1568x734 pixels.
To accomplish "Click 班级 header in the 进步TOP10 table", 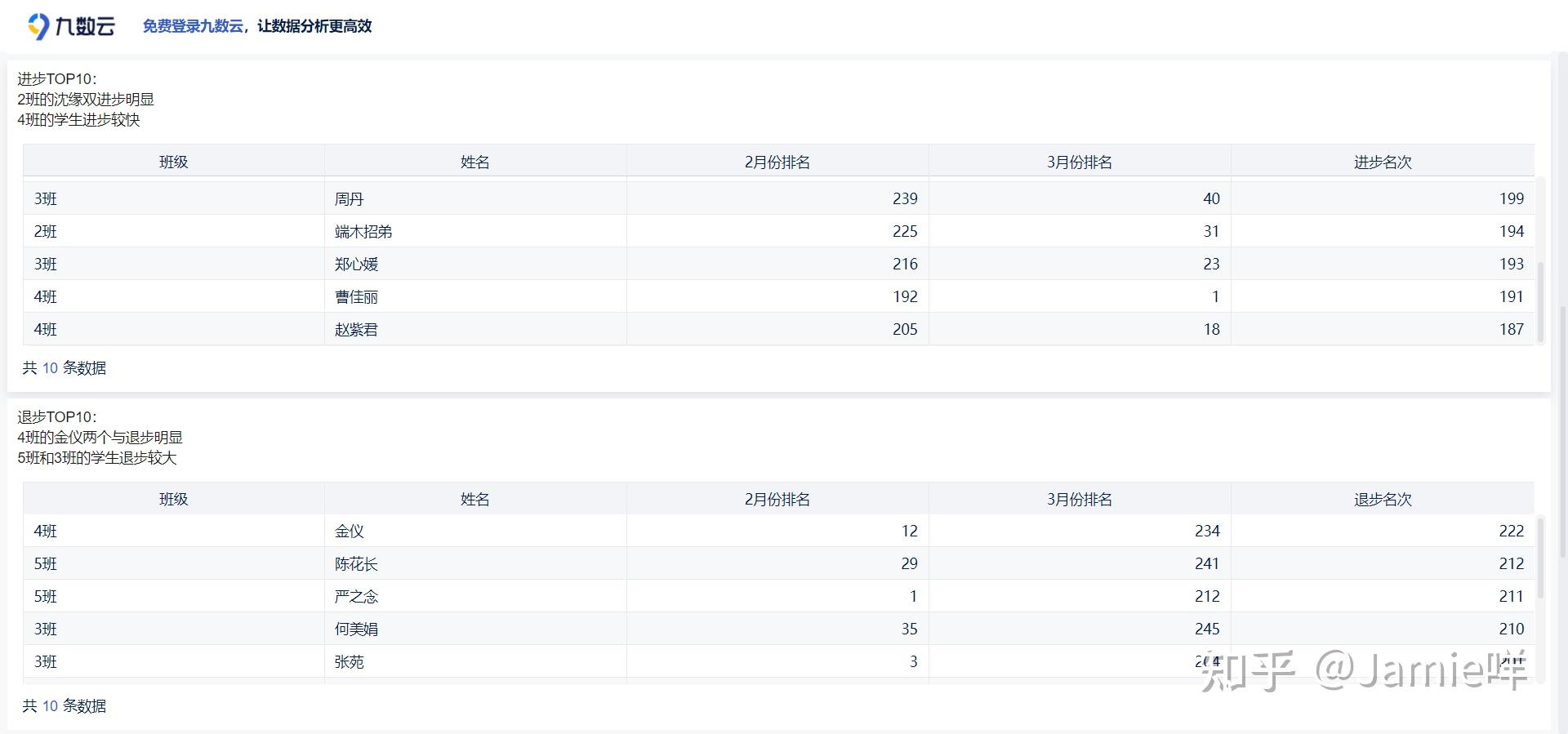I will click(x=173, y=162).
